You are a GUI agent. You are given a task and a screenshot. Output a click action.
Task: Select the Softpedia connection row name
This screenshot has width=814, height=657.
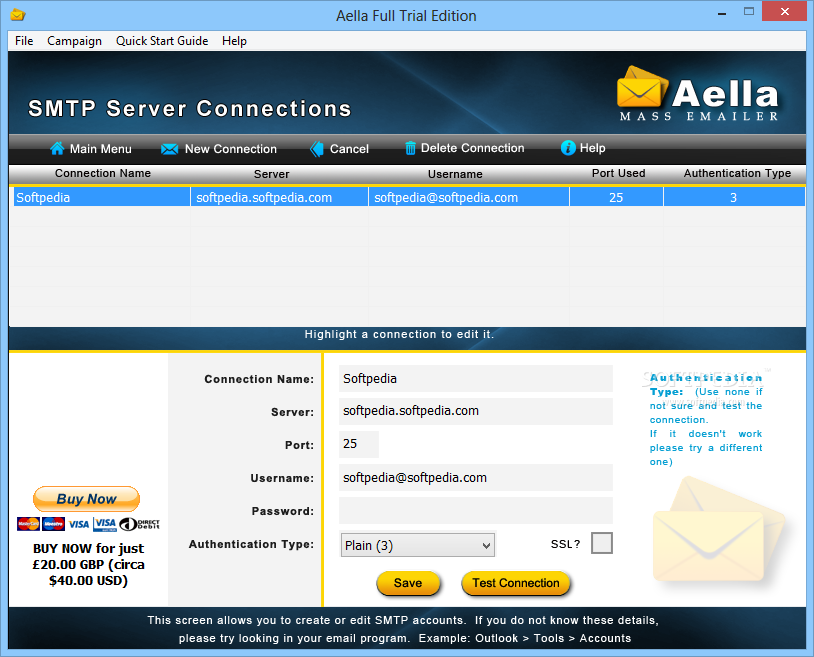tap(102, 197)
